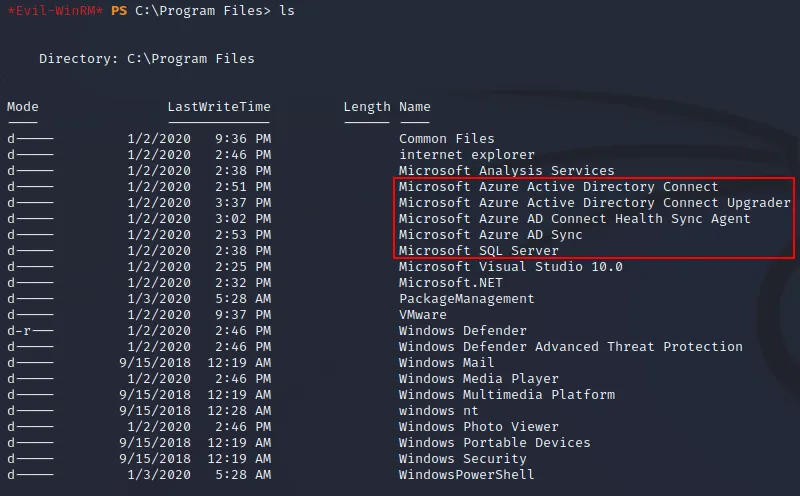Select 'Microsoft Azure Active Directory Connect' entry

(x=558, y=187)
